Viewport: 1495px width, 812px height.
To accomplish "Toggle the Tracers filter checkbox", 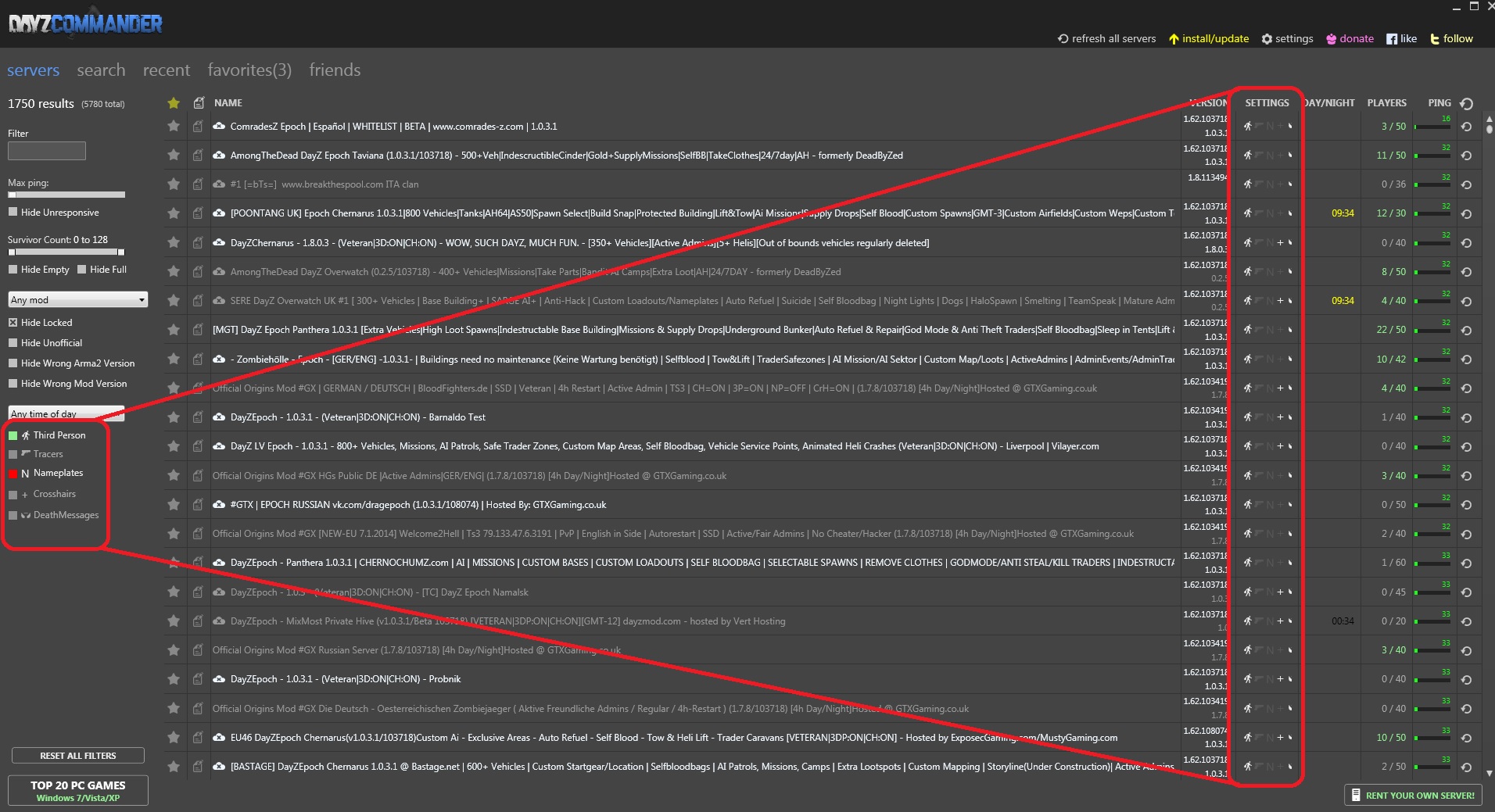I will point(13,454).
